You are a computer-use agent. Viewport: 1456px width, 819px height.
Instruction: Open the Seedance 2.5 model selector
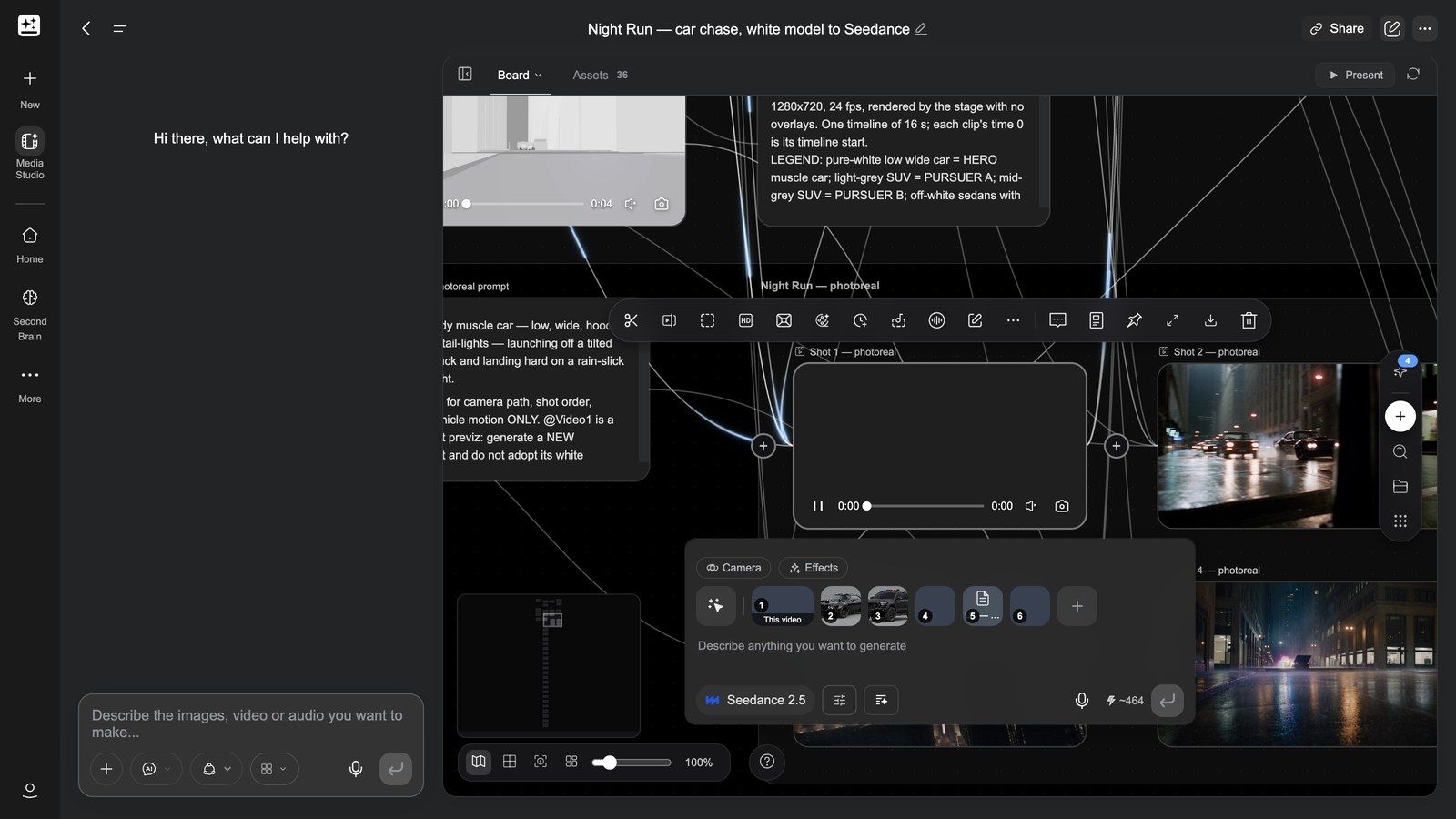756,700
